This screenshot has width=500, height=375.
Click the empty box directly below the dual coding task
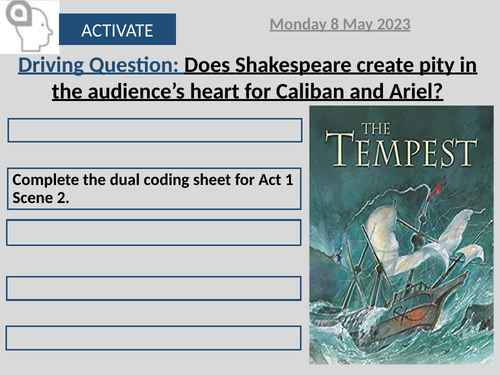[x=154, y=233]
